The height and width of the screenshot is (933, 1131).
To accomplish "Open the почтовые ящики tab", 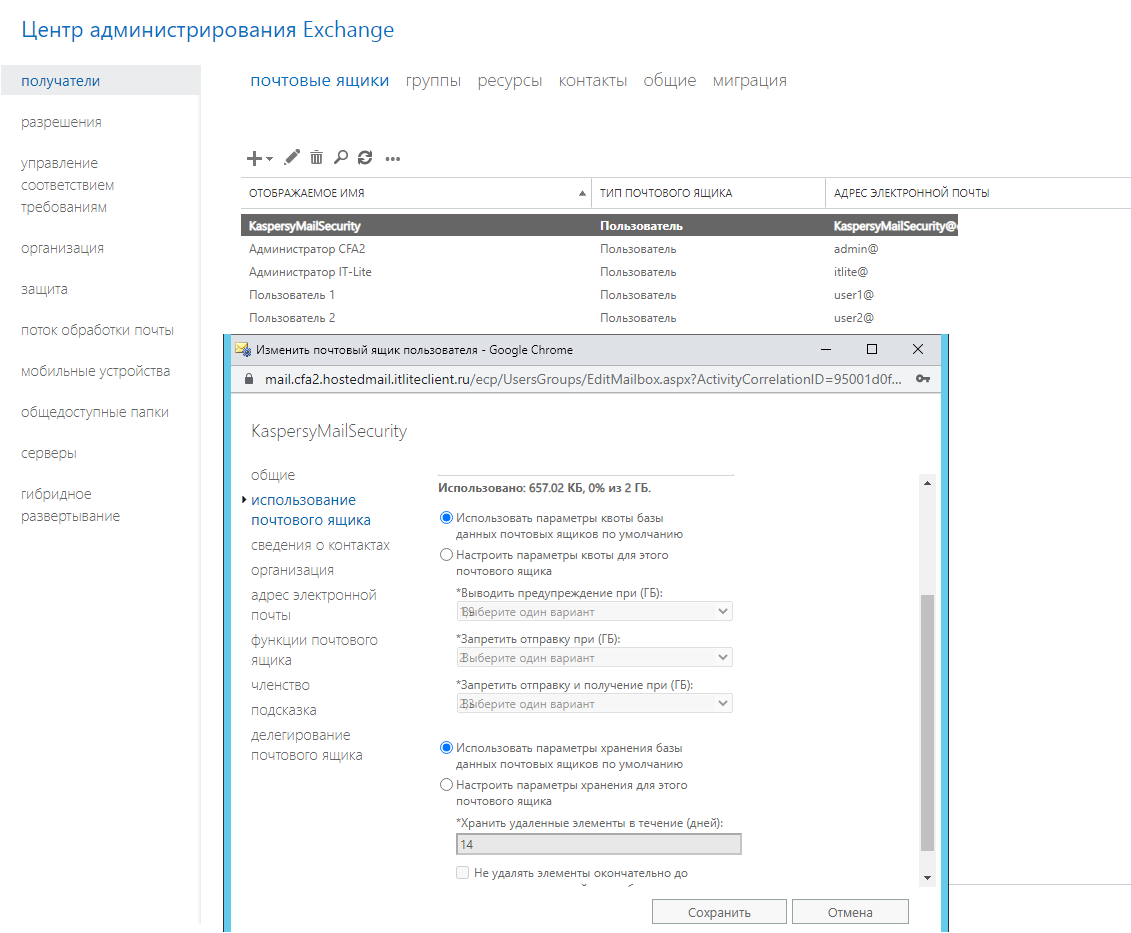I will [320, 81].
